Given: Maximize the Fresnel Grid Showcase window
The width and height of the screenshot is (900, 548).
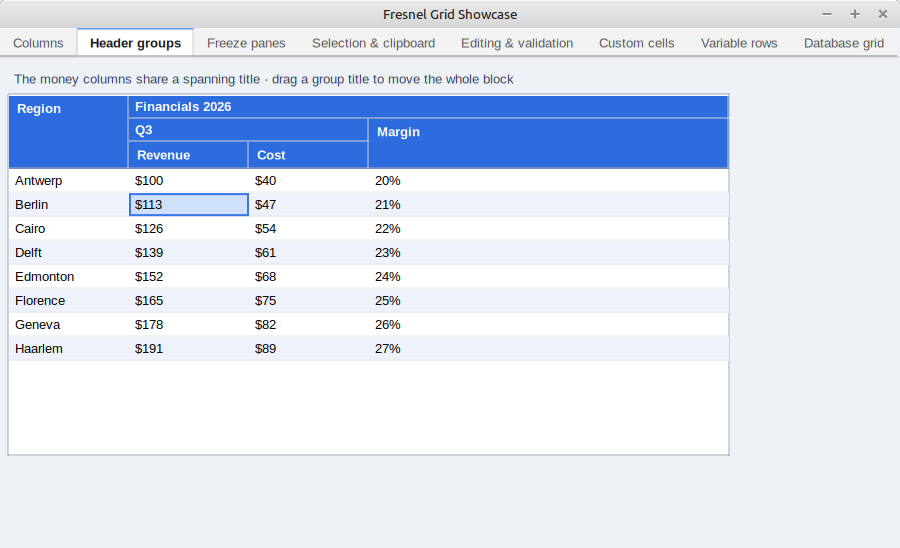Looking at the screenshot, I should [855, 14].
